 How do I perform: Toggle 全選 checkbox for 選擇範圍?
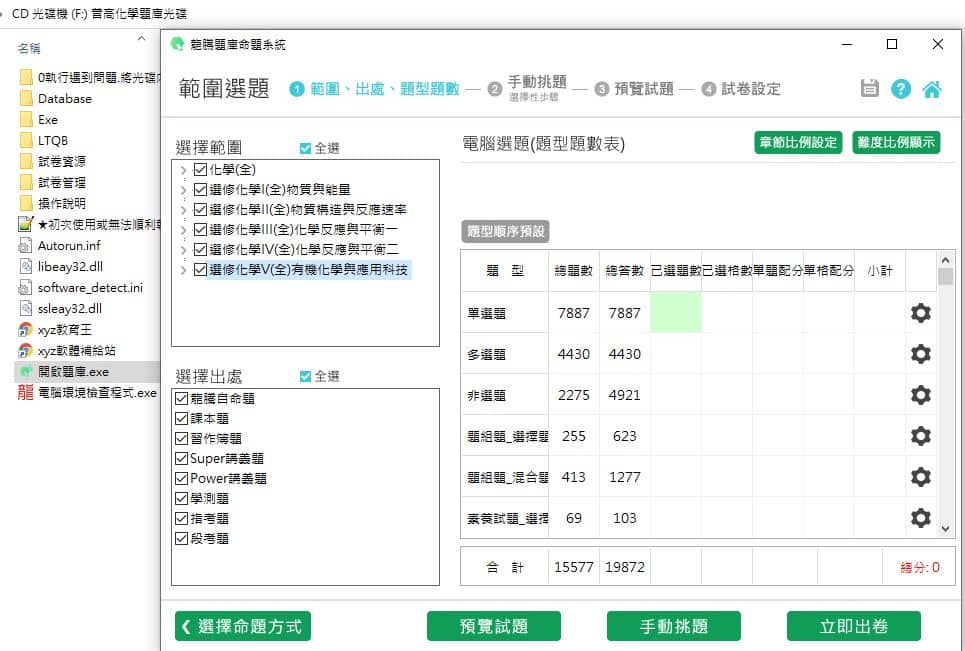coord(305,148)
